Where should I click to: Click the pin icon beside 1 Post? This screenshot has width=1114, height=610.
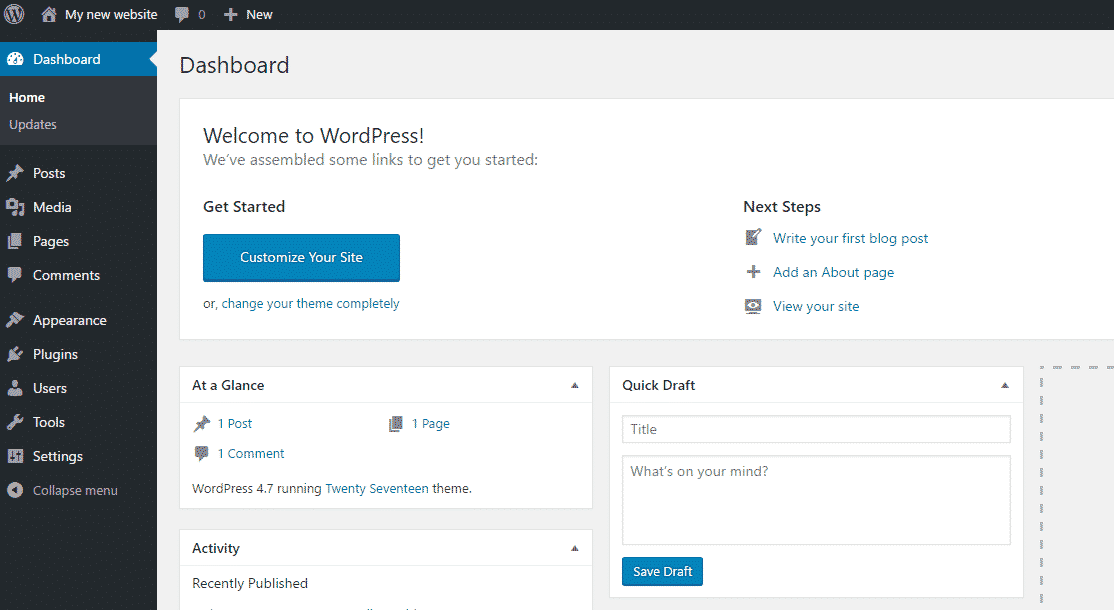pos(202,424)
